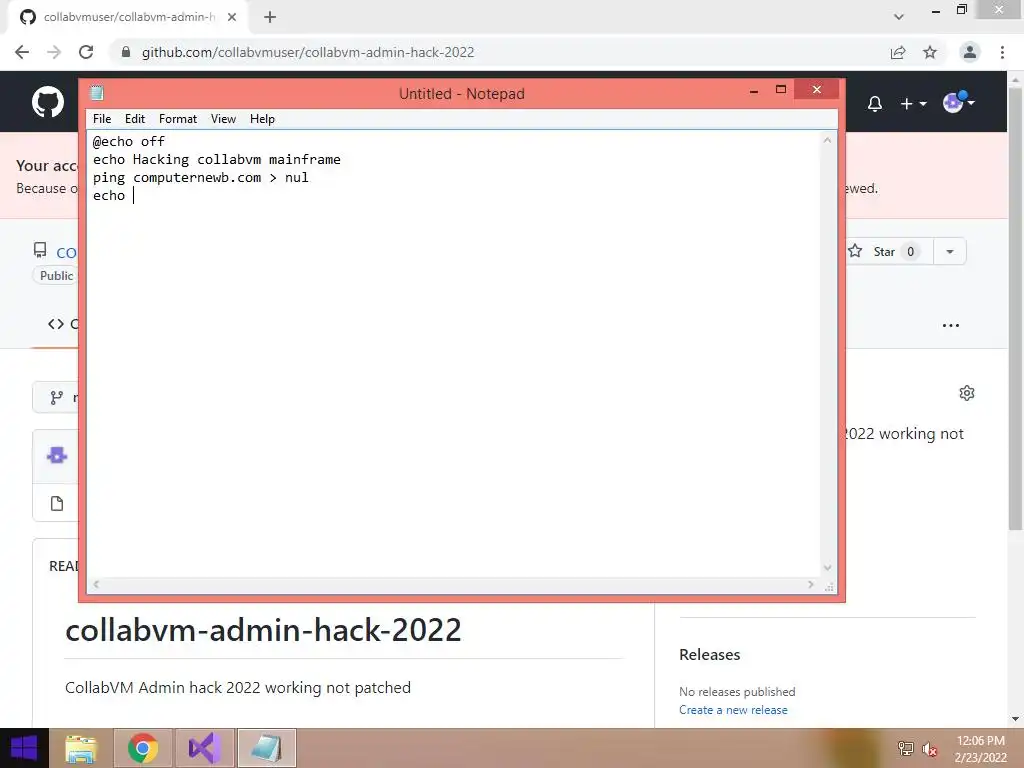Click the line 'ping computernewb.com > nul'
The height and width of the screenshot is (768, 1024).
point(200,178)
